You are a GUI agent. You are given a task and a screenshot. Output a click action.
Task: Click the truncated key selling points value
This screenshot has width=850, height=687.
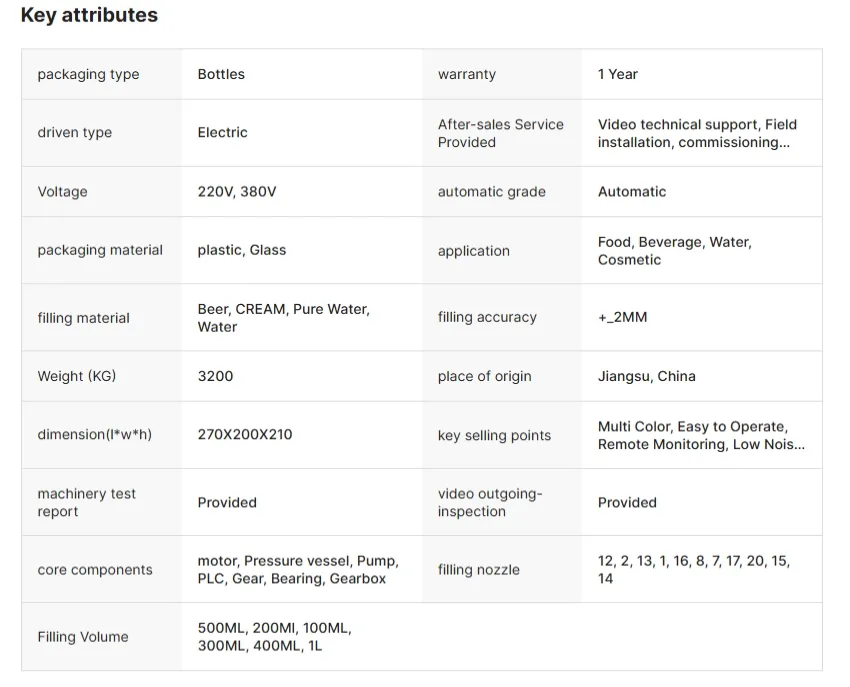(701, 435)
